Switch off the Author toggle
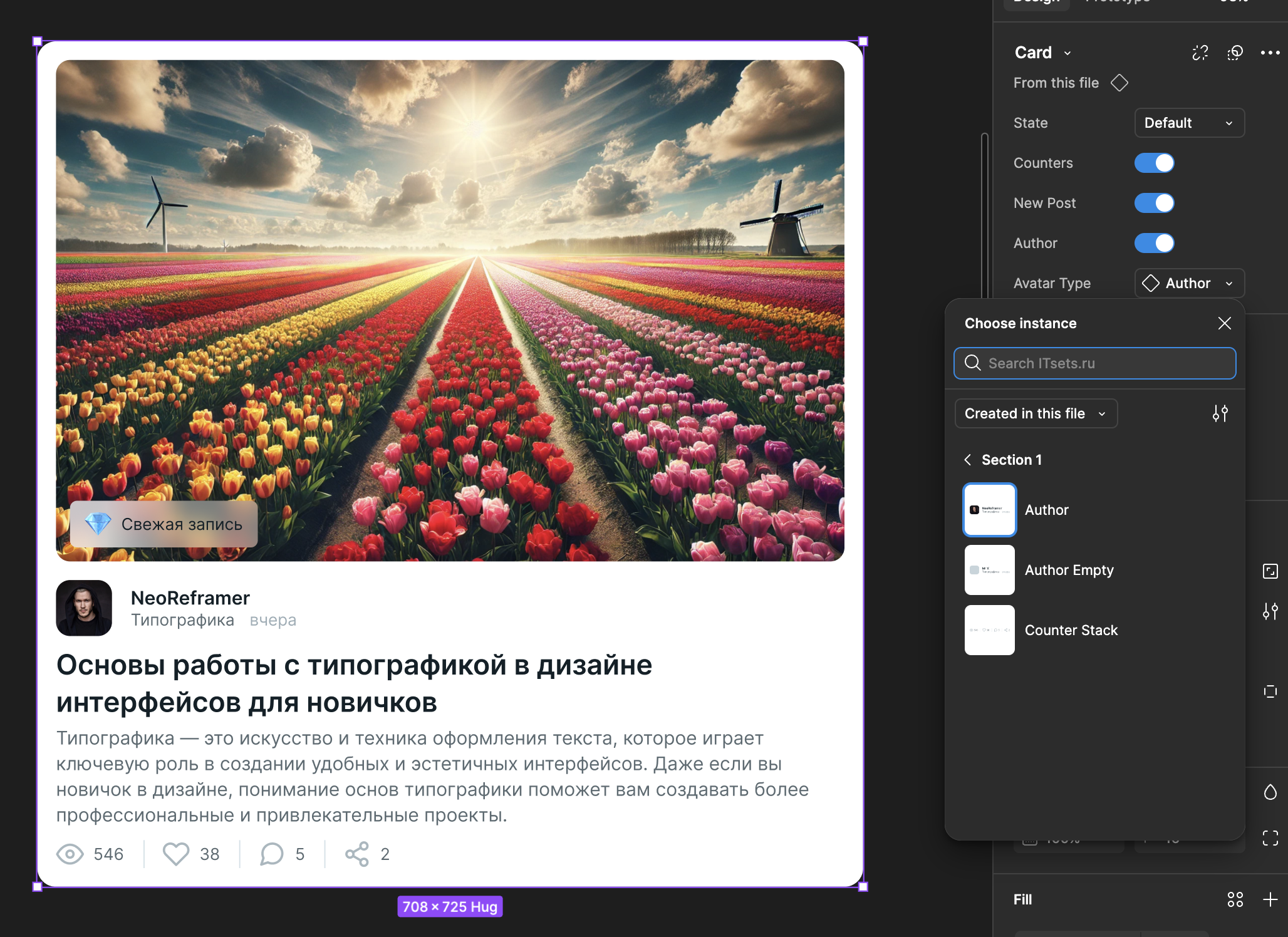Viewport: 1288px width, 937px height. point(1154,243)
